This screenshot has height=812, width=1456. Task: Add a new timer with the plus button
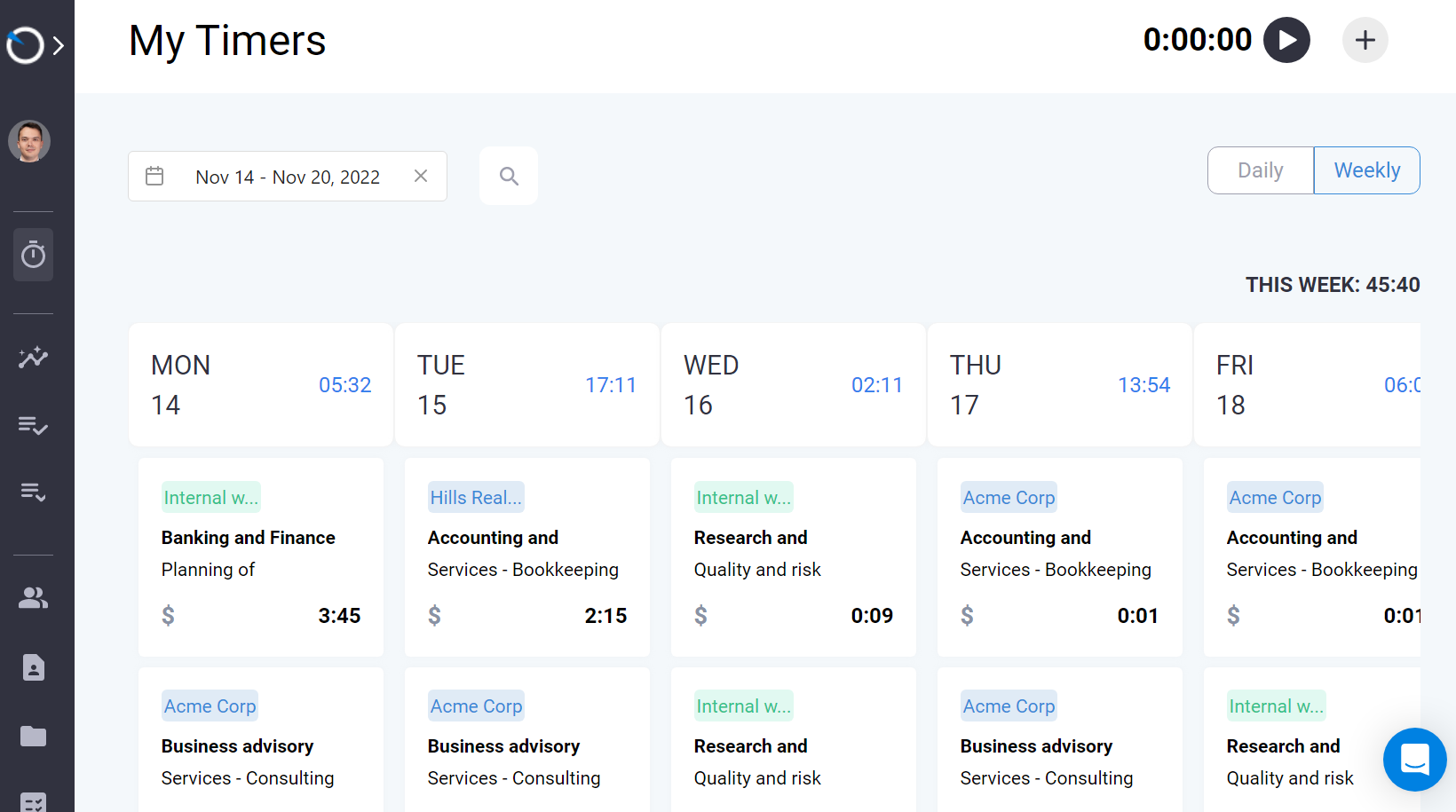click(1365, 40)
